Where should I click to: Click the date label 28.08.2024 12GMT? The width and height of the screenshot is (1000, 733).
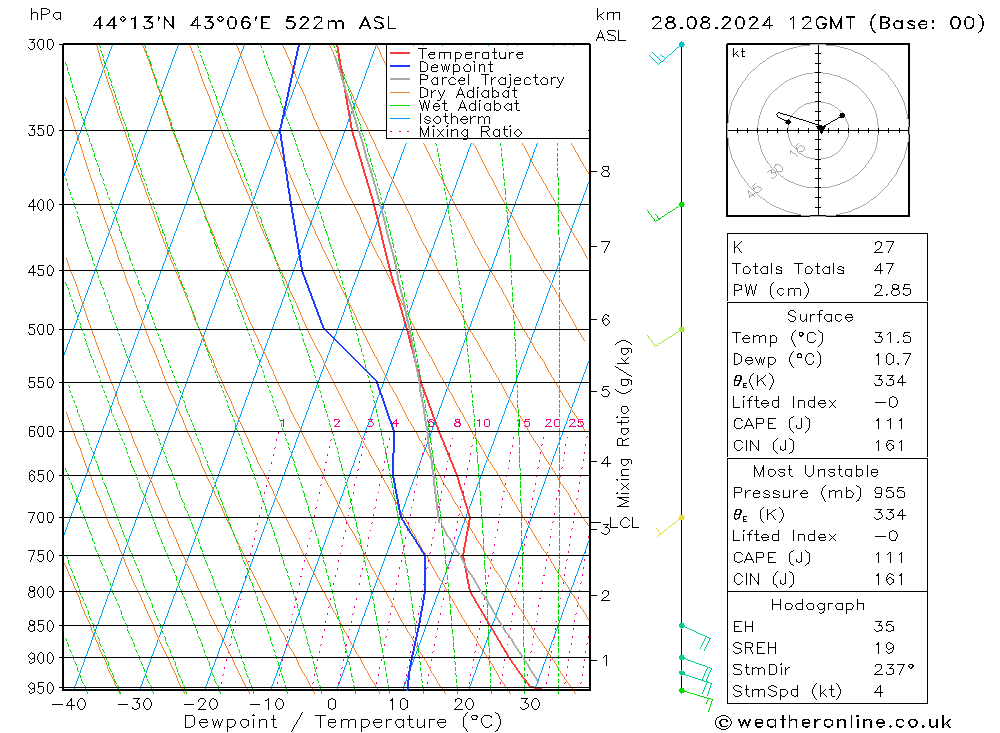[753, 23]
